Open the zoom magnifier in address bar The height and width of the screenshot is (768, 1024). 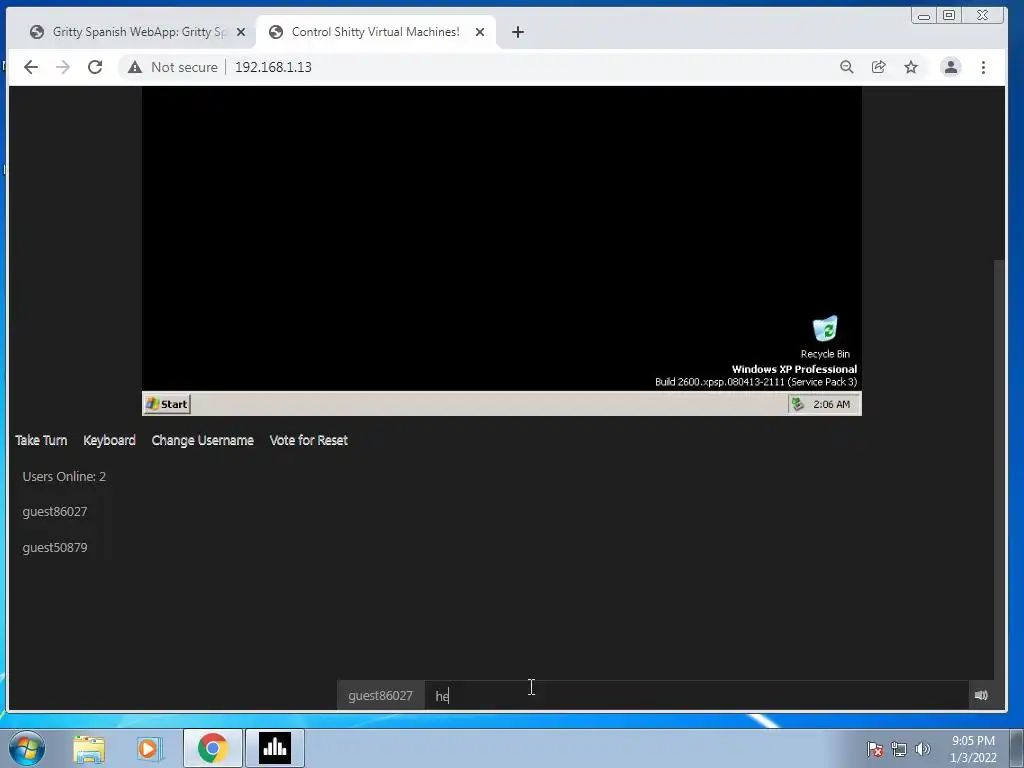tap(846, 67)
